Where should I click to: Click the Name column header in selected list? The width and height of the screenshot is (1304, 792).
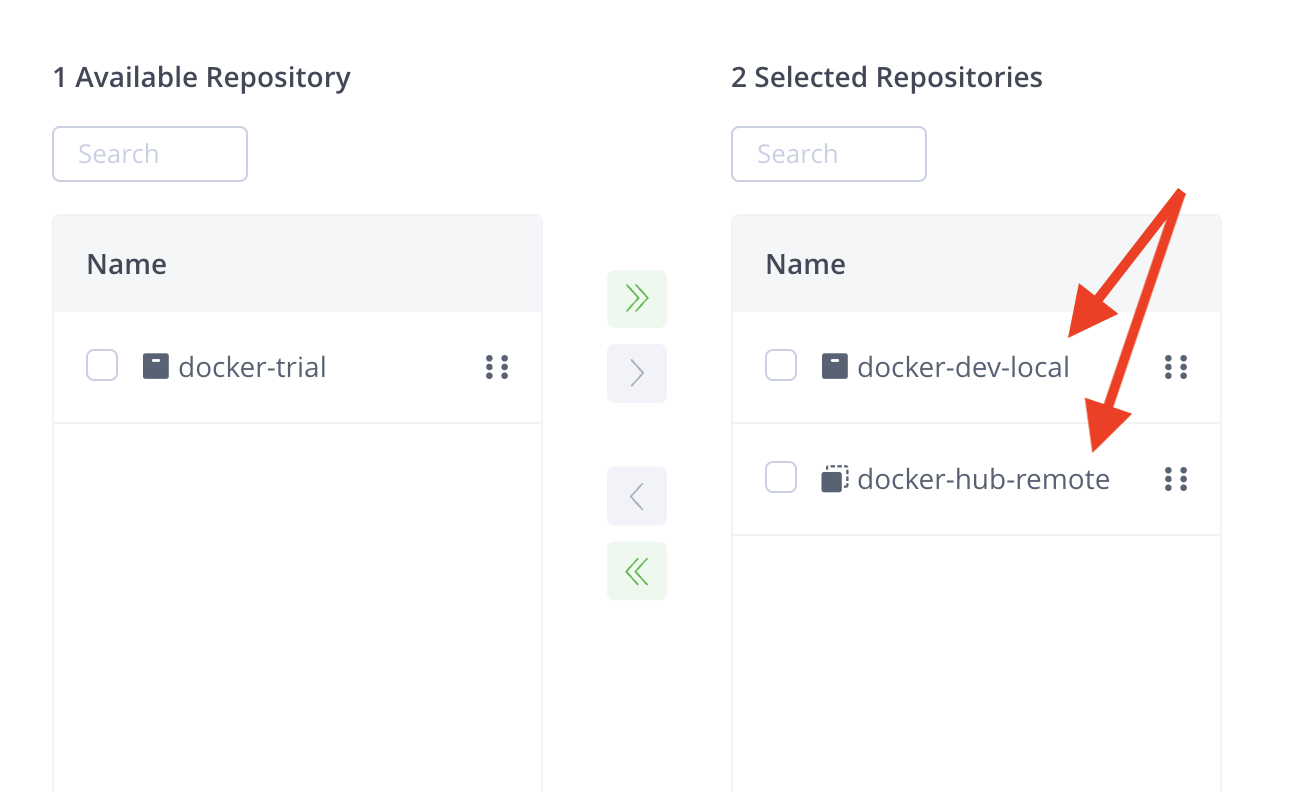pyautogui.click(x=805, y=263)
